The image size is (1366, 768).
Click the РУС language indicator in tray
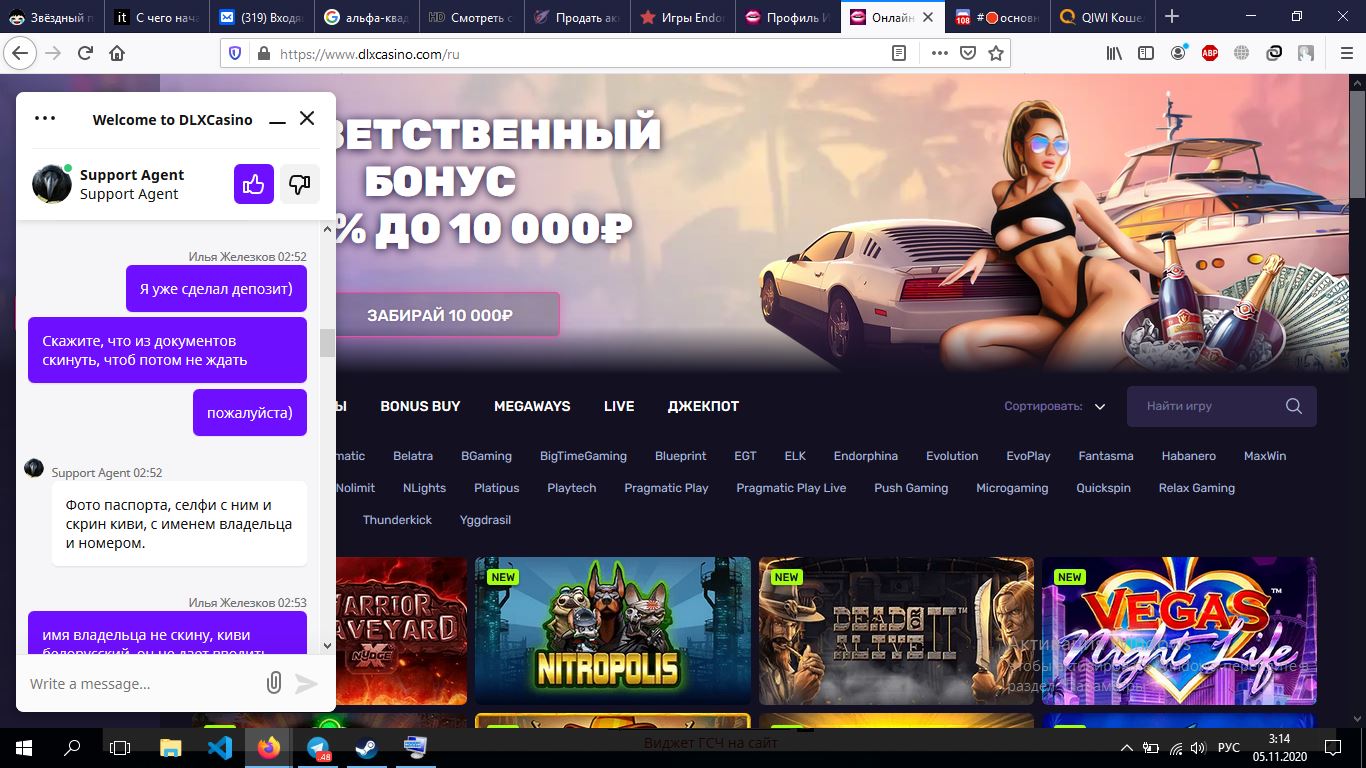pos(1228,747)
